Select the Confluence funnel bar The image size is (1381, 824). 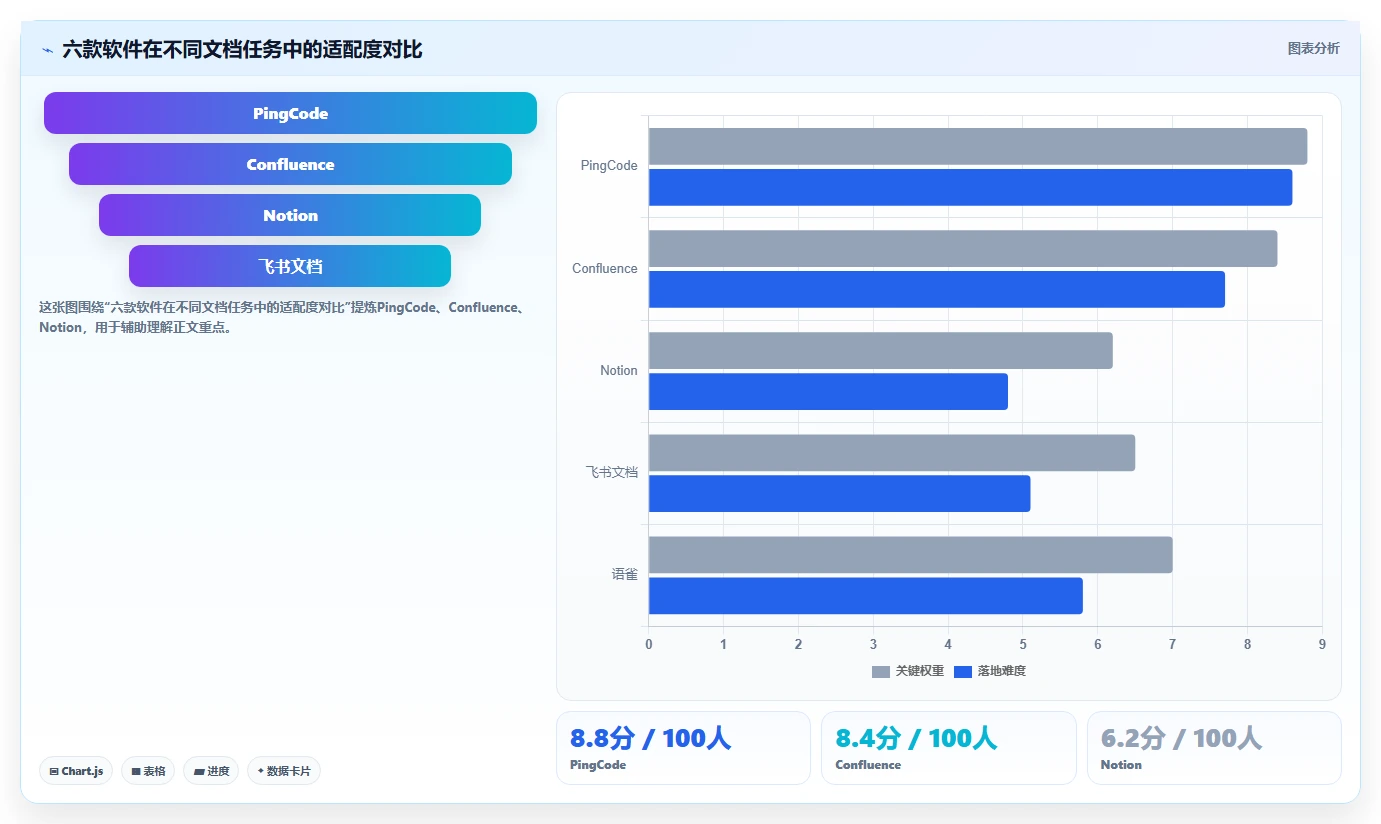290,164
